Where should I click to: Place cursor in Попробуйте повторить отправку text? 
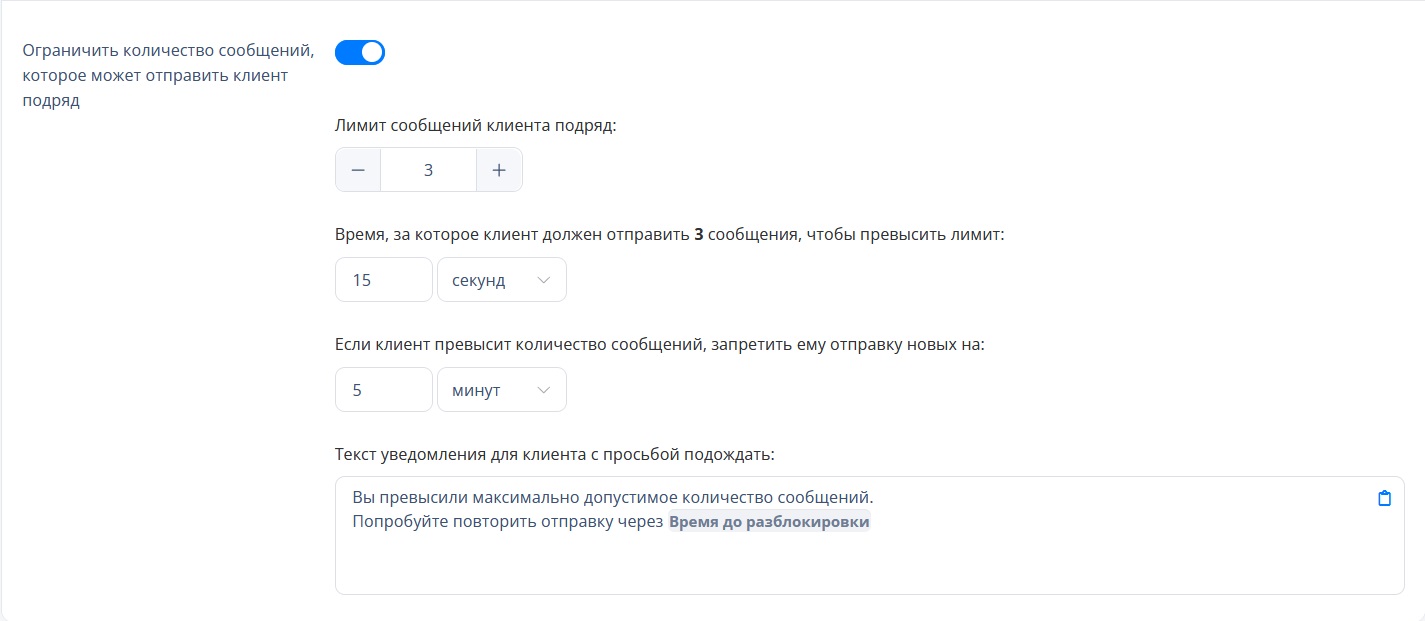[508, 521]
